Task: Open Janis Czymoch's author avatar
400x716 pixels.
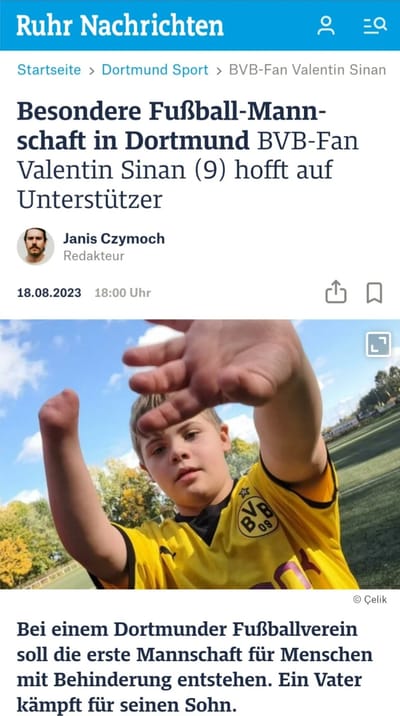Action: (x=36, y=246)
